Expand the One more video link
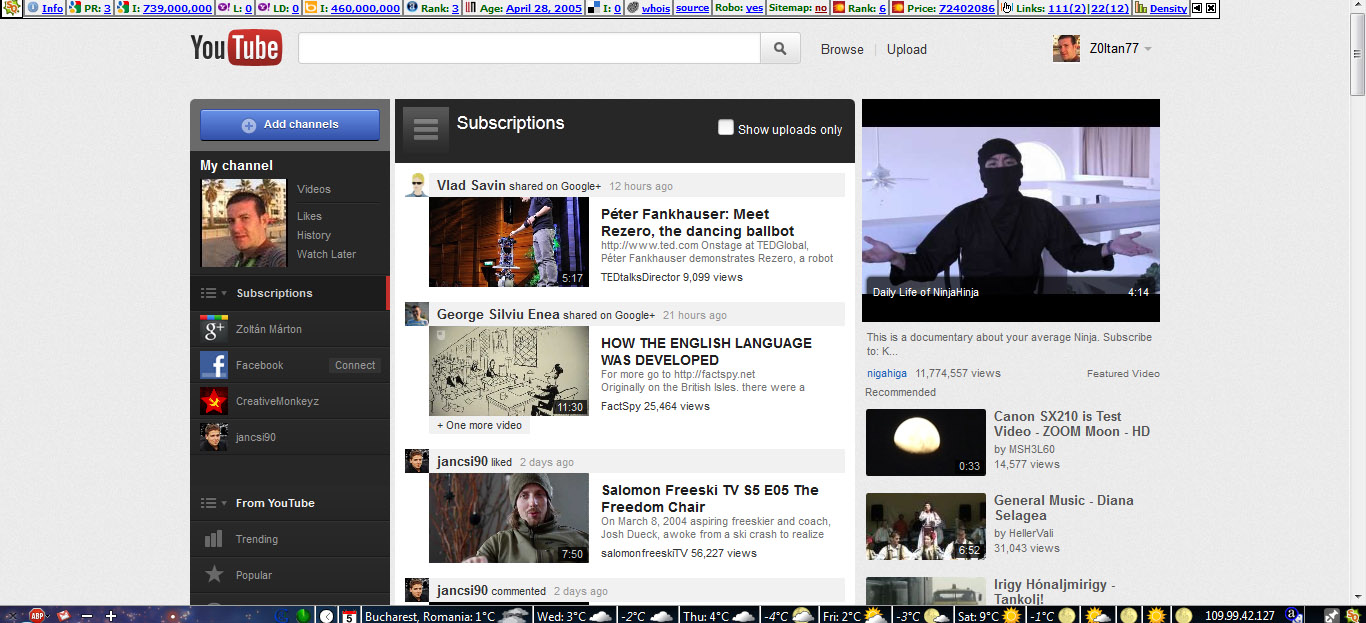This screenshot has width=1366, height=623. (x=479, y=425)
